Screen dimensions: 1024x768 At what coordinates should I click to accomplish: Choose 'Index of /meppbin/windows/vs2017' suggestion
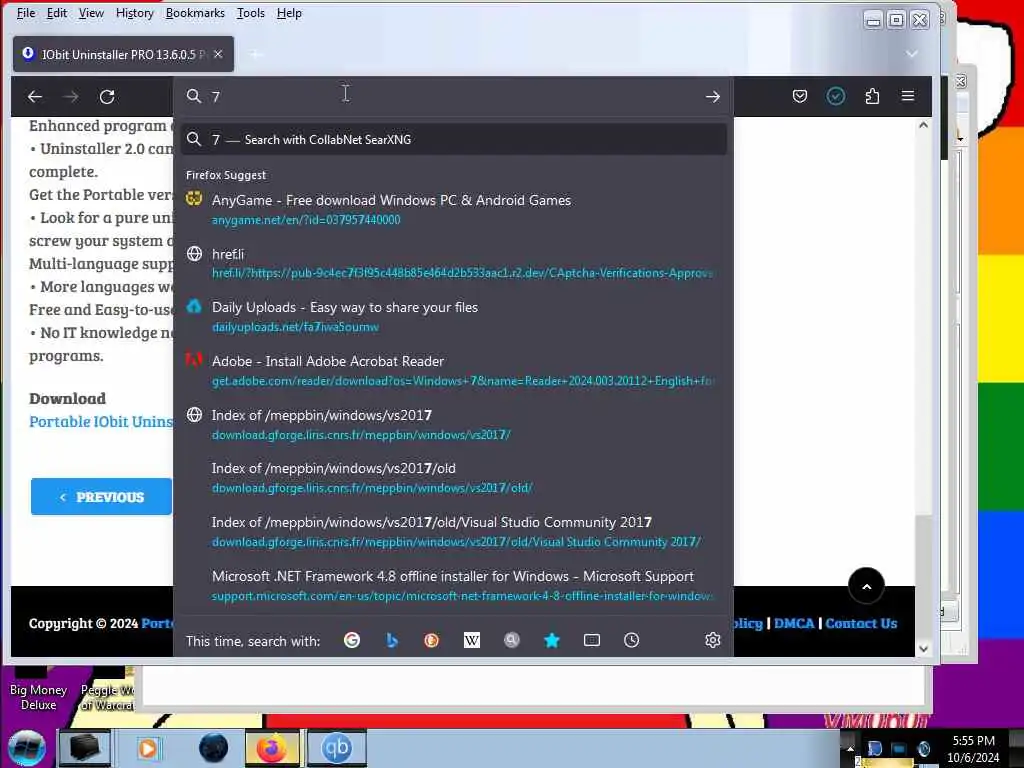point(454,424)
